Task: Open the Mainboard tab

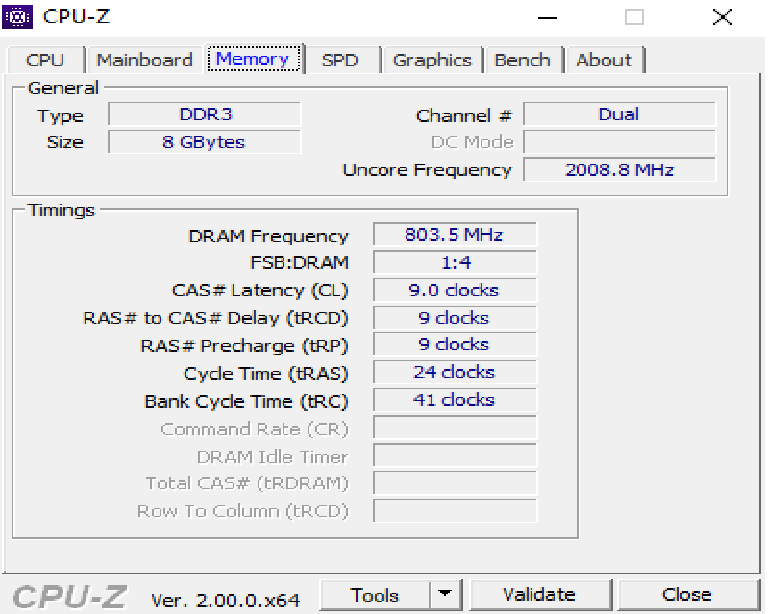Action: click(144, 60)
